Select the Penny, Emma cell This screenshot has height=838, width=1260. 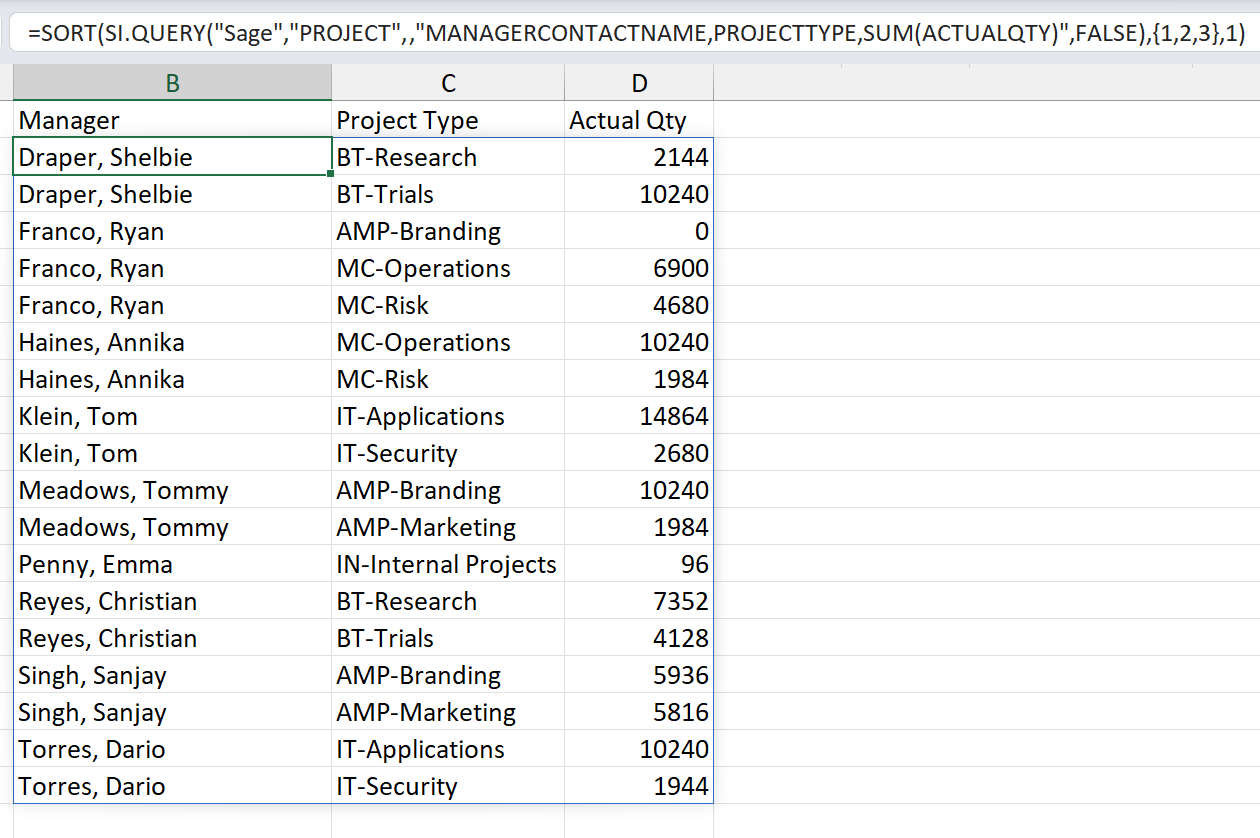(173, 564)
